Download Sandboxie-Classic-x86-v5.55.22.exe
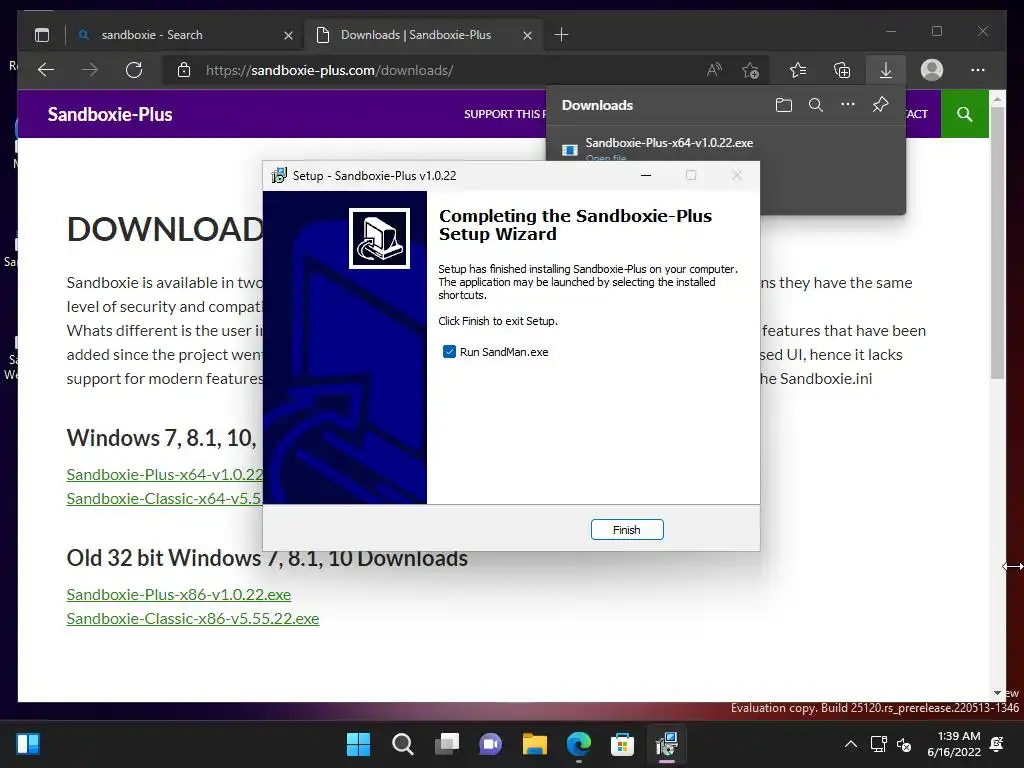Screen dimensions: 1024x768 click(x=193, y=619)
